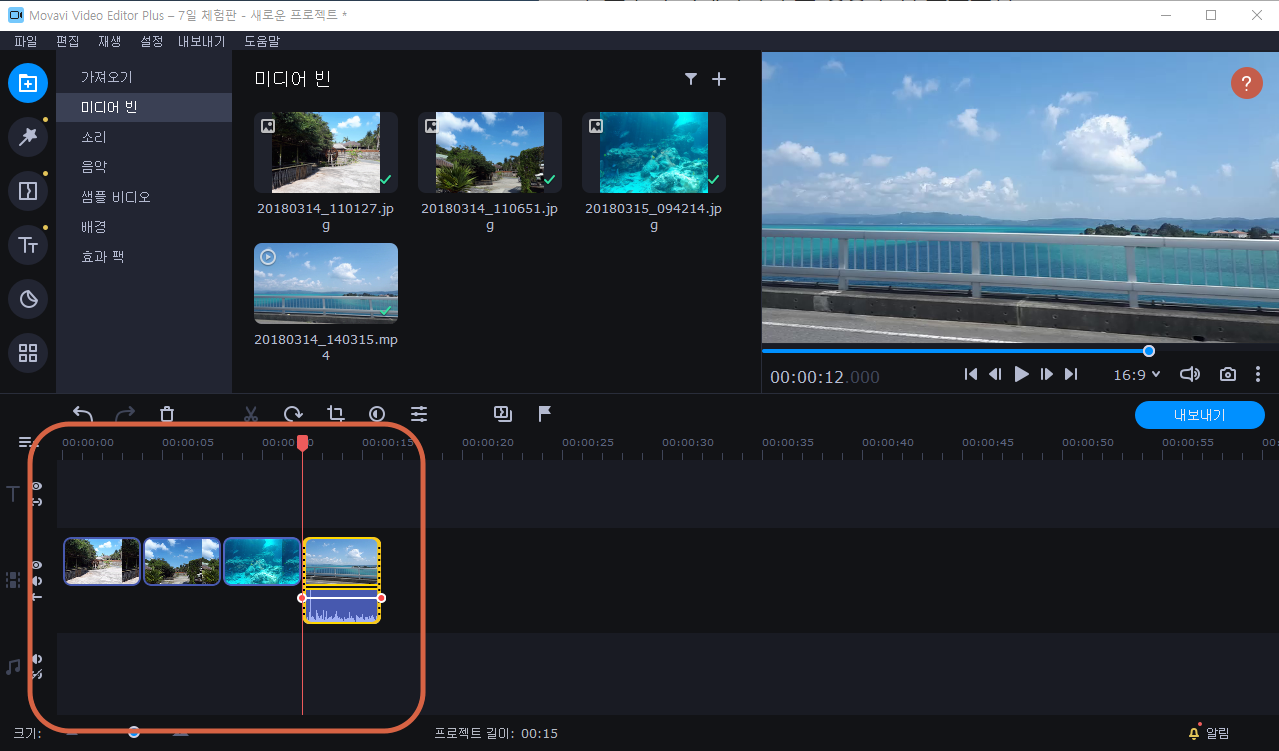Split clip with the scissors tool

tap(251, 414)
